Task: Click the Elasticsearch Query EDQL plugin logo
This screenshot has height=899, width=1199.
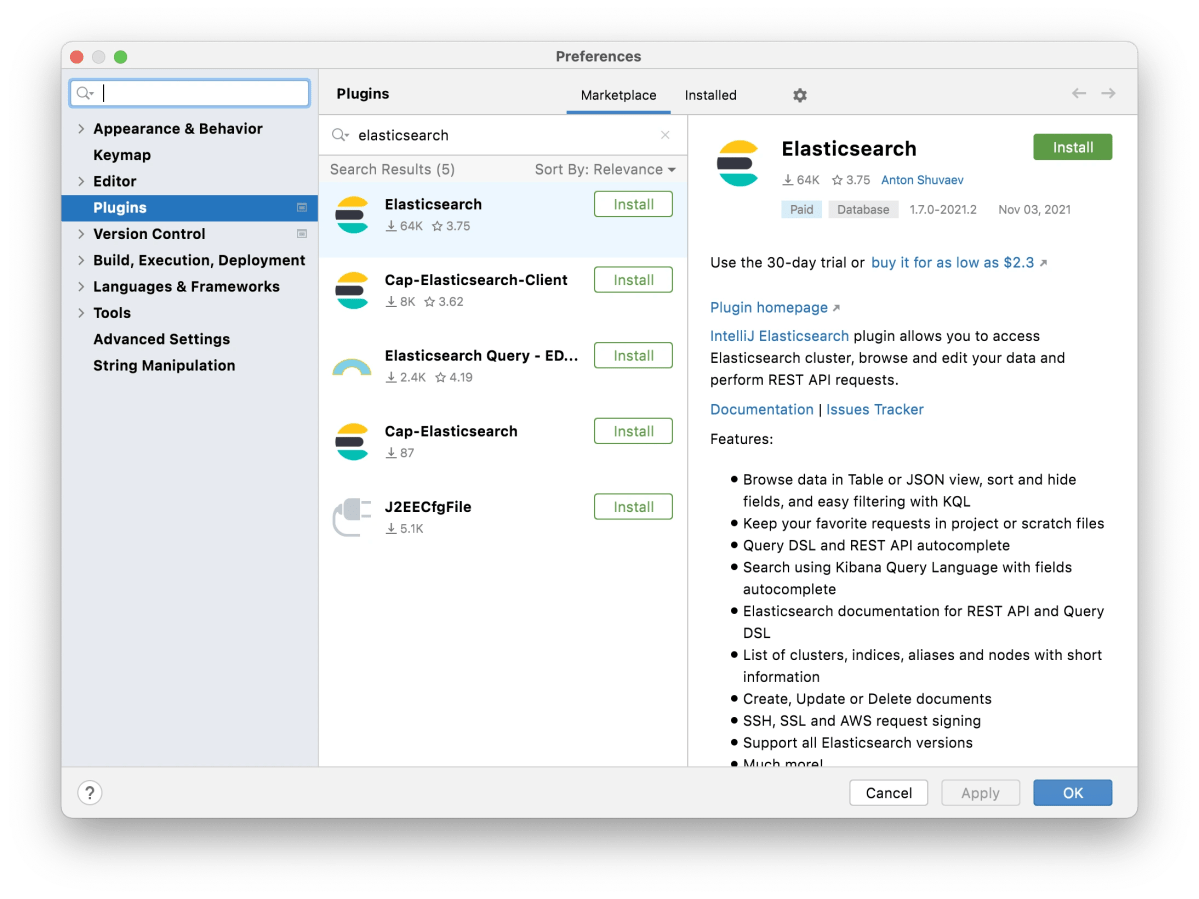Action: pyautogui.click(x=353, y=367)
